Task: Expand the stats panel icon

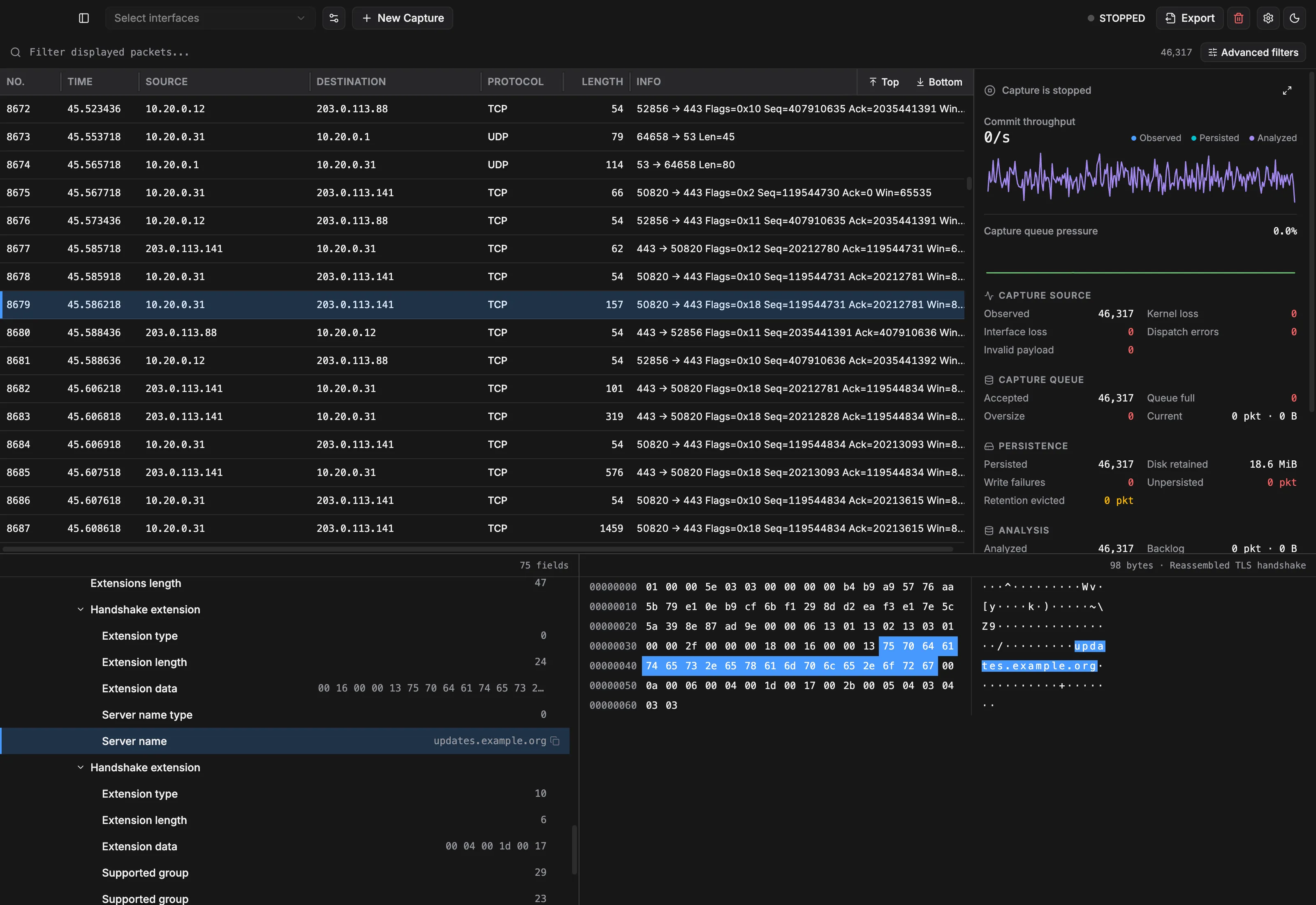Action: [x=1287, y=91]
